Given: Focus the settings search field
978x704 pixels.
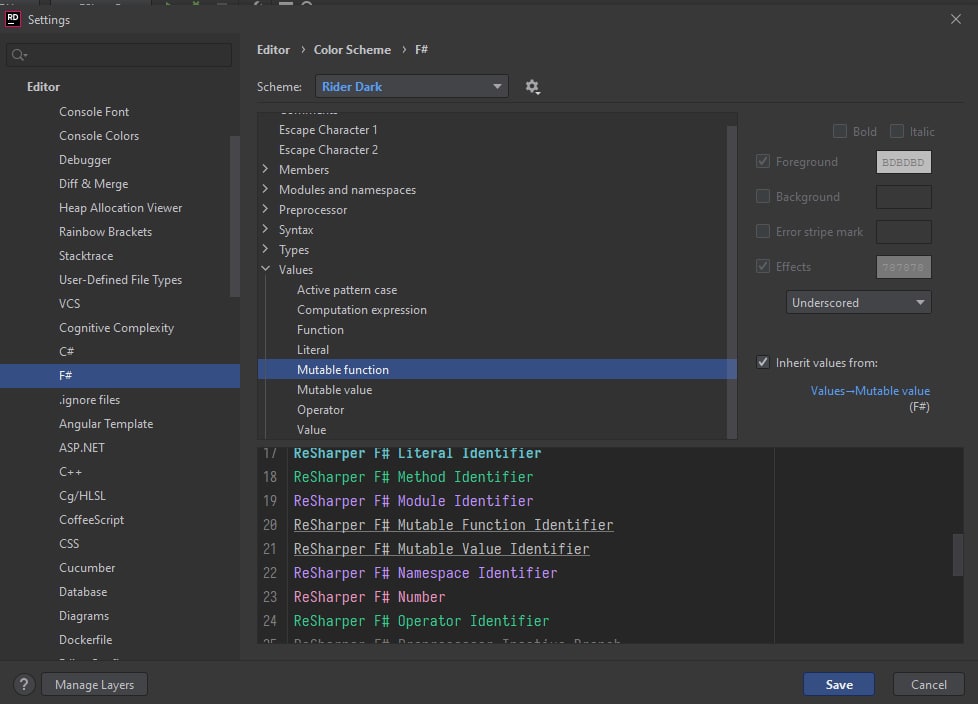Looking at the screenshot, I should 119,55.
